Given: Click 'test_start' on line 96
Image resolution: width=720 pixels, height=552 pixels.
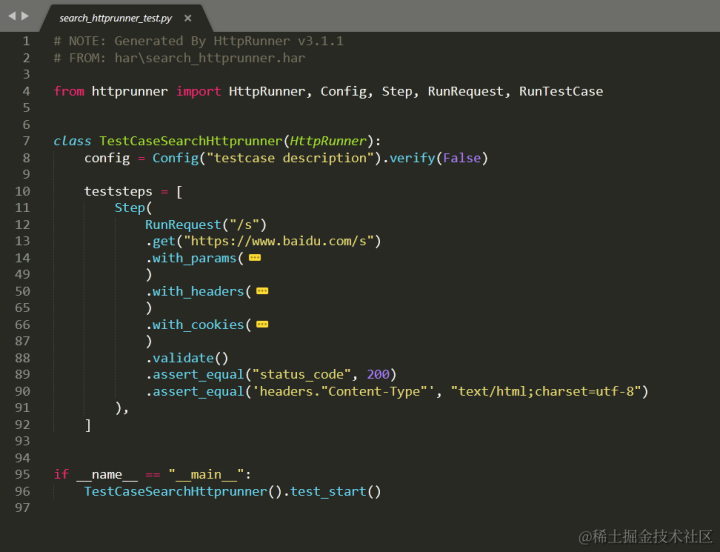Looking at the screenshot, I should [x=328, y=492].
